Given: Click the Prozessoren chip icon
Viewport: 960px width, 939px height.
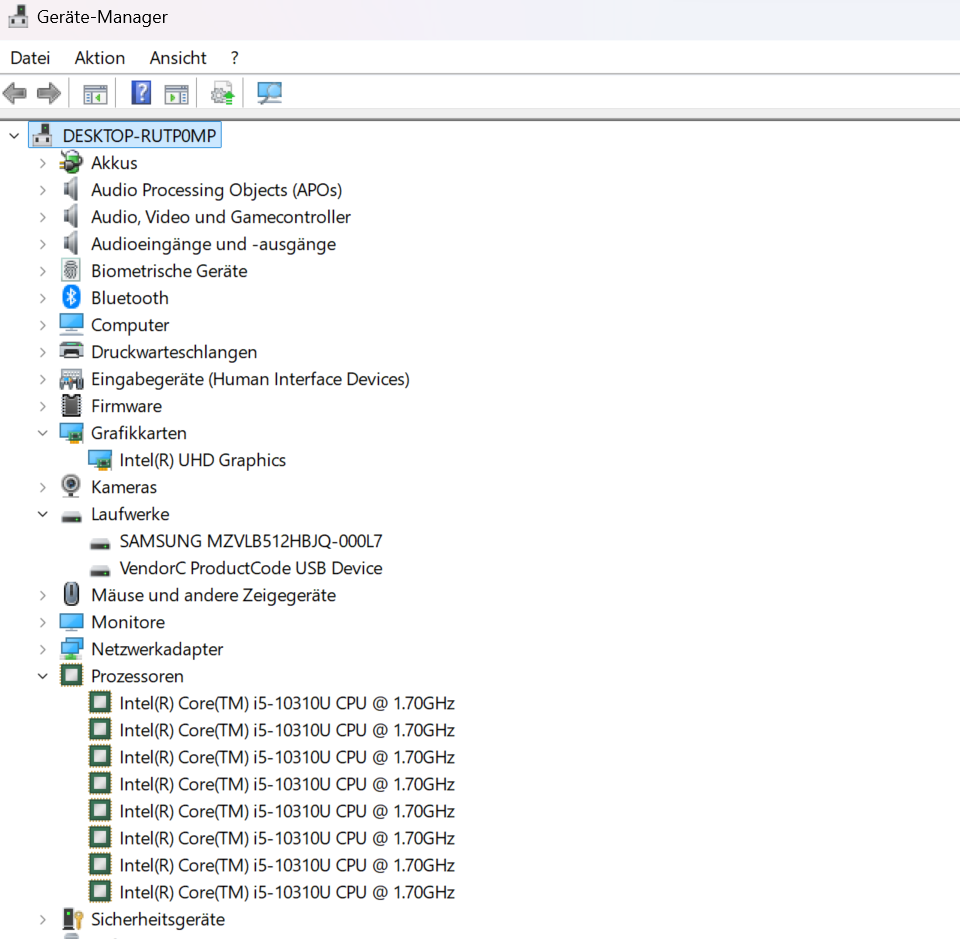Looking at the screenshot, I should pyautogui.click(x=71, y=675).
